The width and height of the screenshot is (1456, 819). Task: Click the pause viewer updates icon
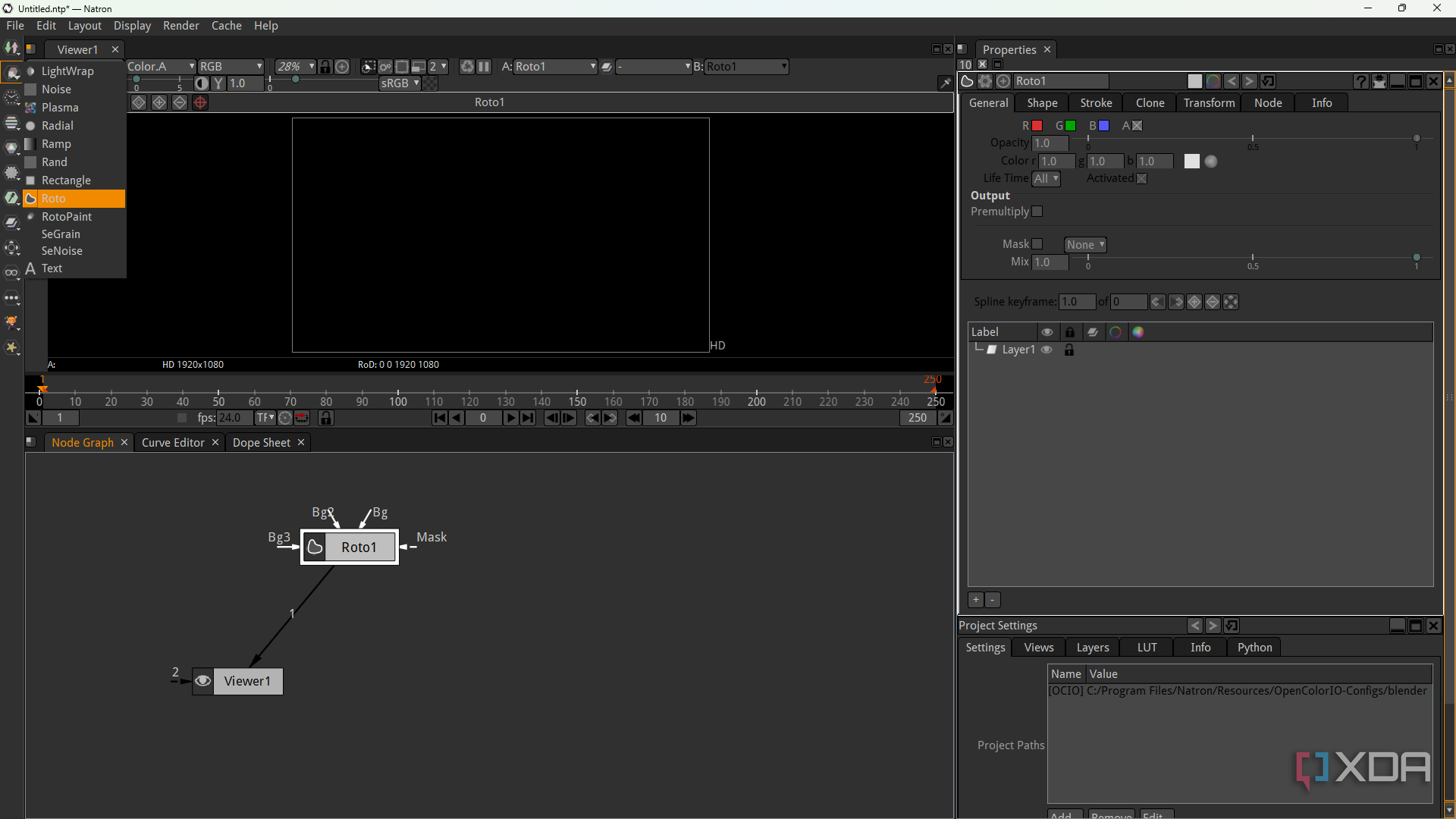click(484, 67)
